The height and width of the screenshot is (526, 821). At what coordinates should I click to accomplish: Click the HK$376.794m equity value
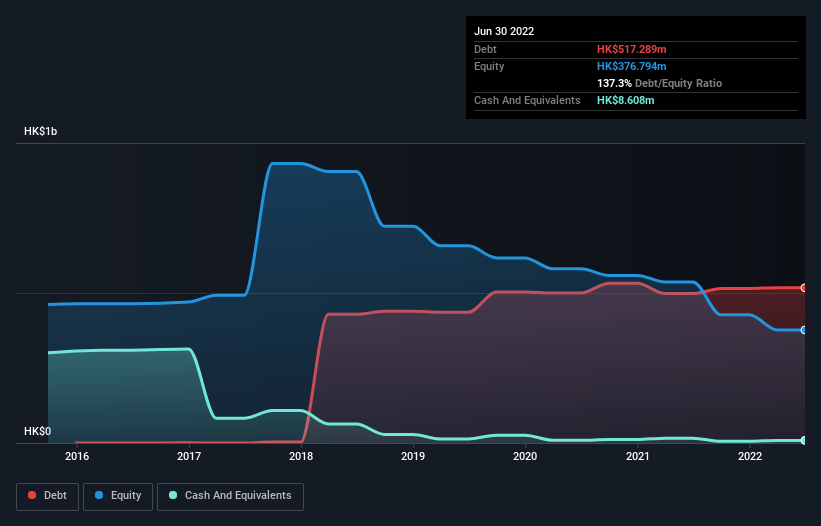[x=631, y=66]
